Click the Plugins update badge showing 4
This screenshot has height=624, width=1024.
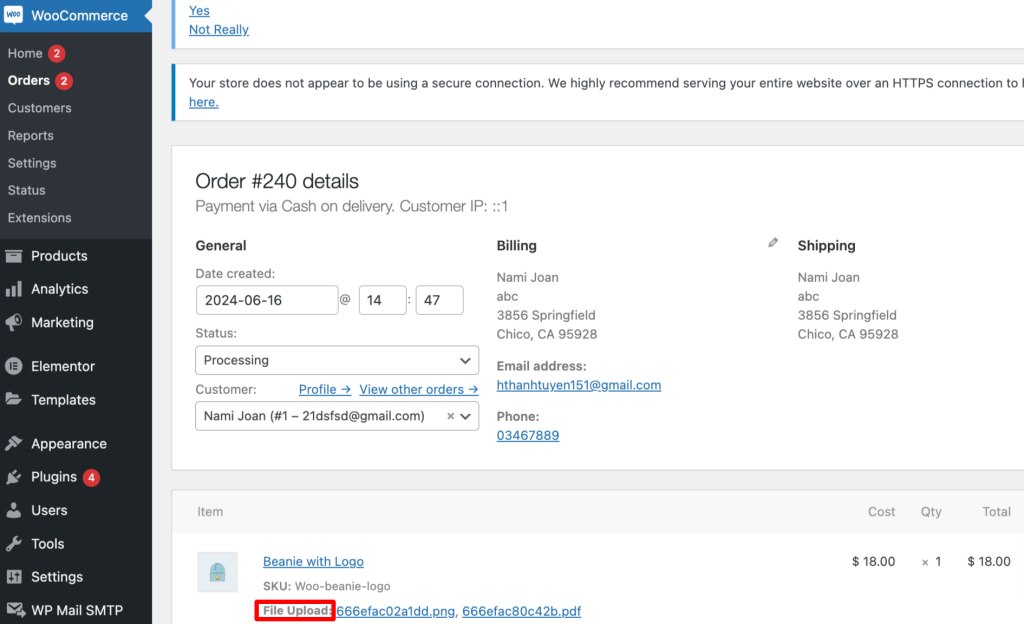pyautogui.click(x=91, y=478)
